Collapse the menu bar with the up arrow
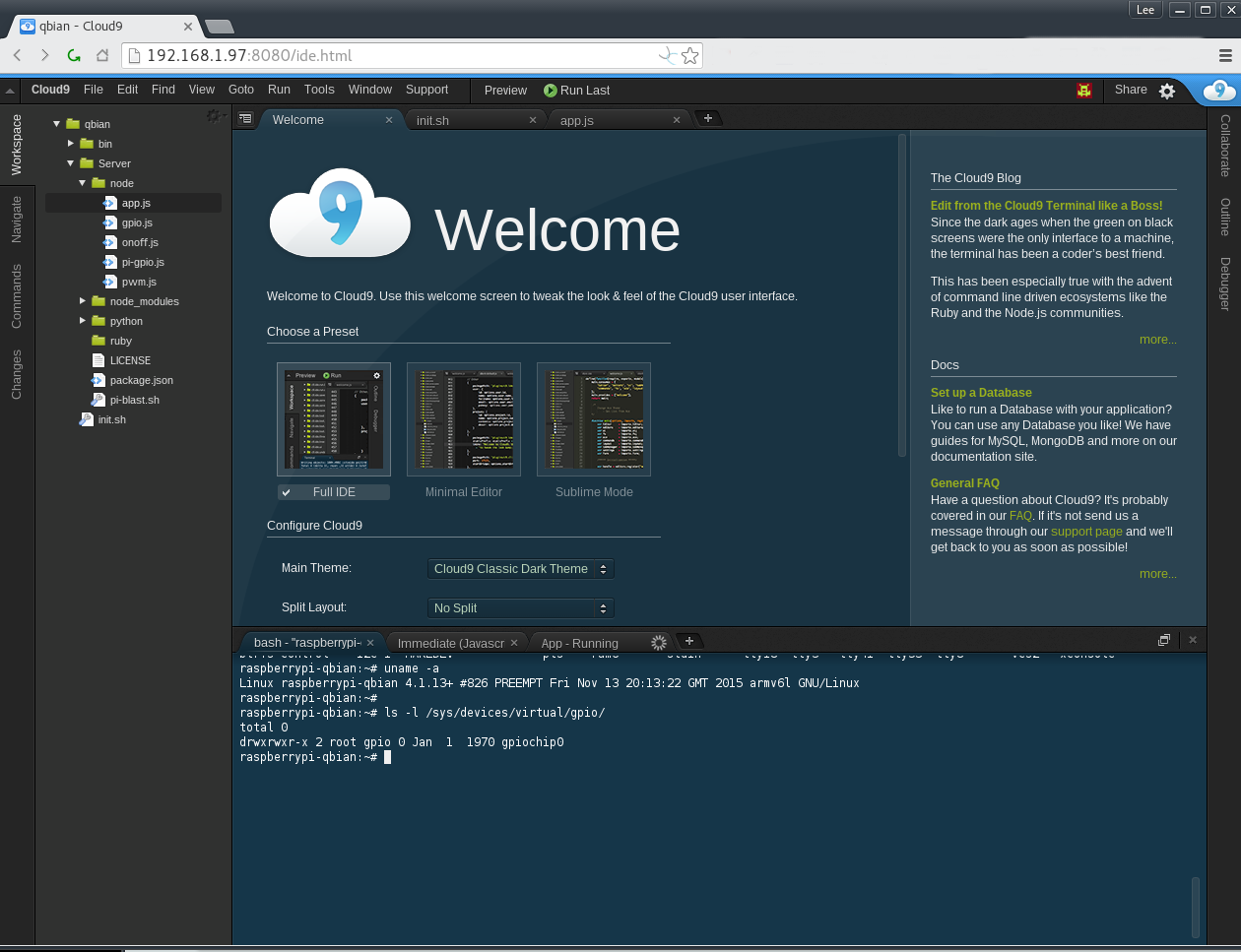The image size is (1241, 952). pyautogui.click(x=10, y=91)
